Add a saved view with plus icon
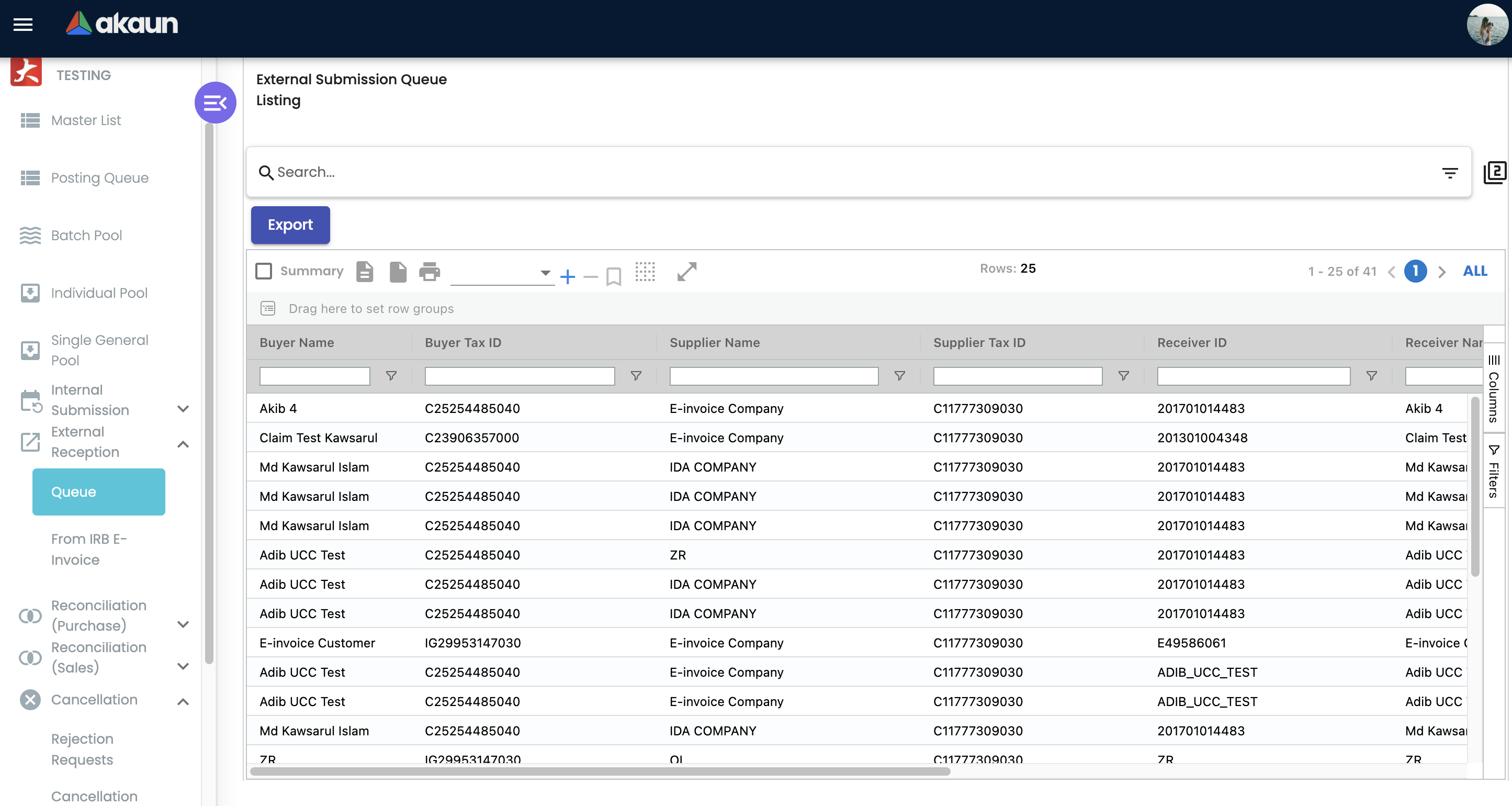The width and height of the screenshot is (1512, 806). [568, 276]
